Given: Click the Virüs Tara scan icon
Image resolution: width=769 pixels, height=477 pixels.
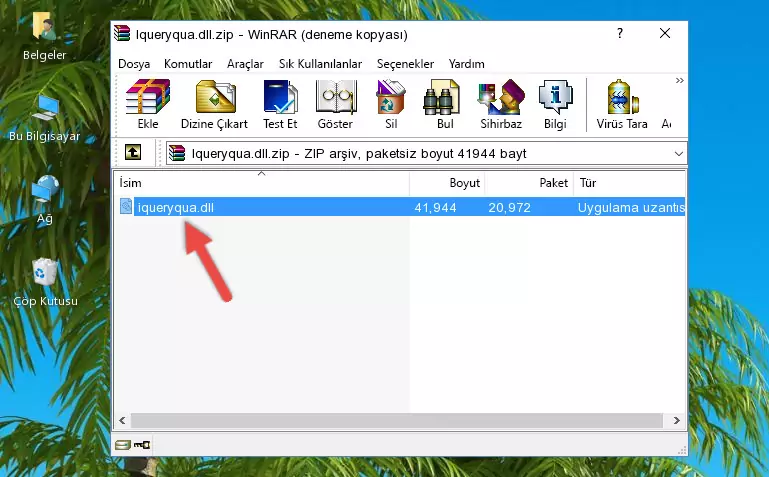Looking at the screenshot, I should click(x=622, y=97).
